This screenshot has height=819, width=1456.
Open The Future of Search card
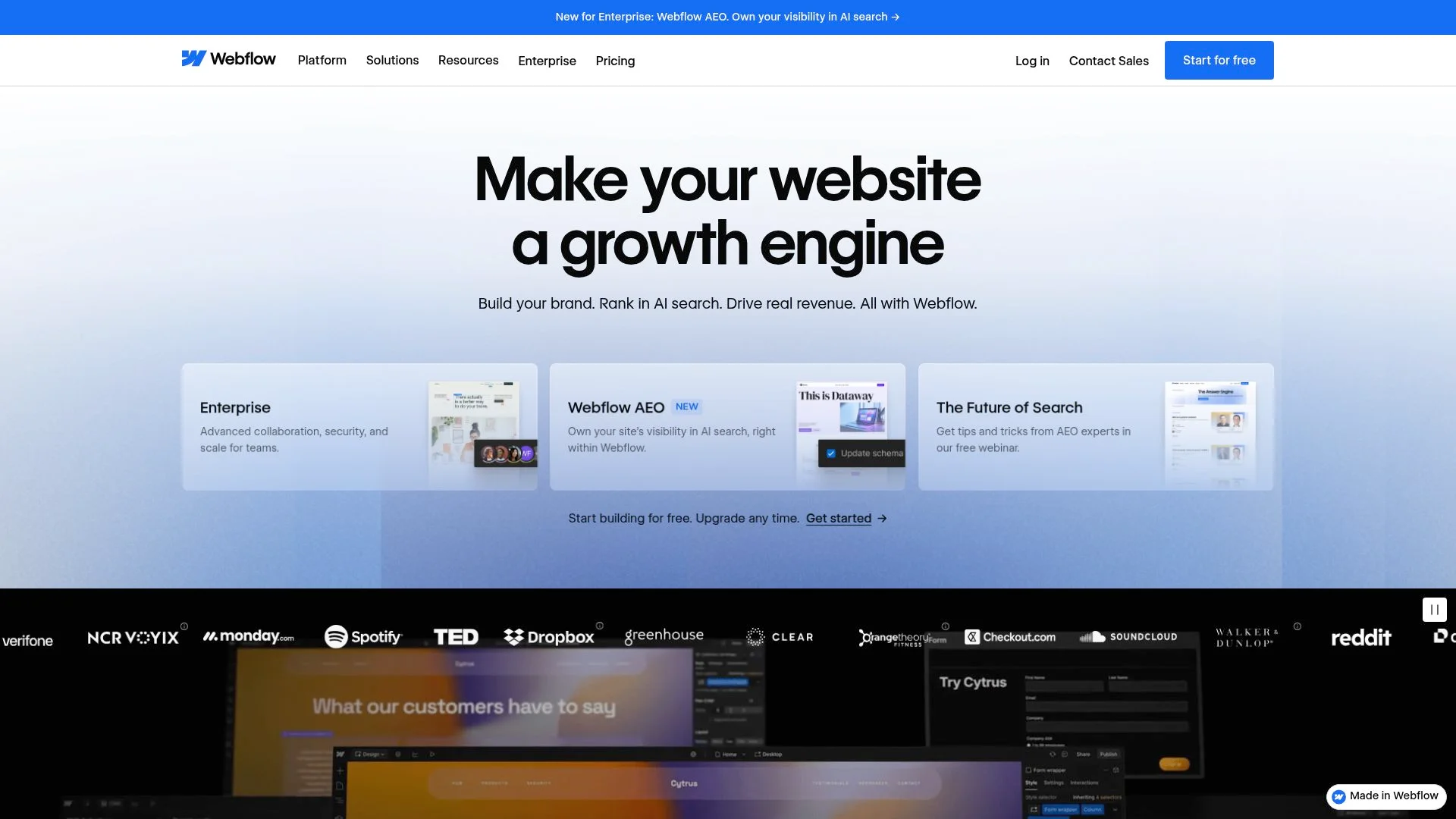[1096, 427]
